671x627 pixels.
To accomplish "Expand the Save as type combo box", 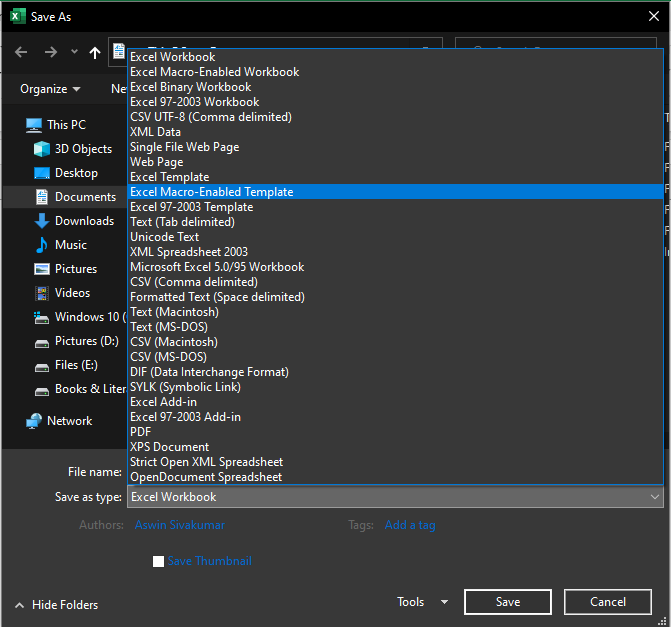I will click(x=395, y=497).
